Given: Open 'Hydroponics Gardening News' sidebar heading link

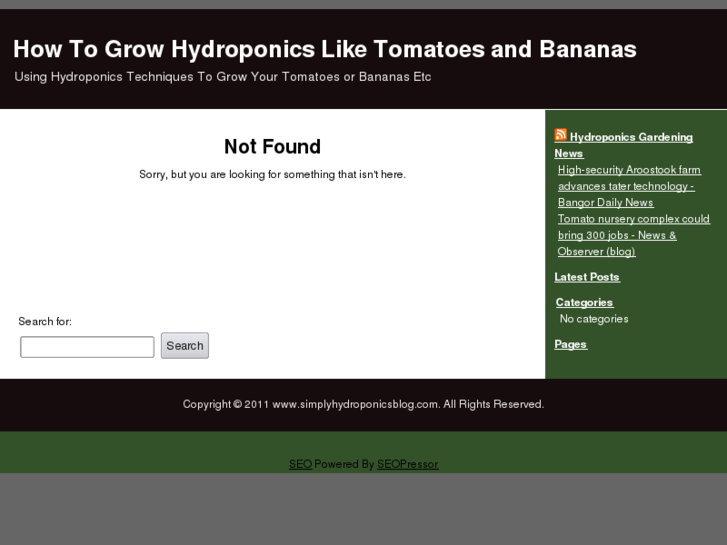Looking at the screenshot, I should click(x=624, y=145).
